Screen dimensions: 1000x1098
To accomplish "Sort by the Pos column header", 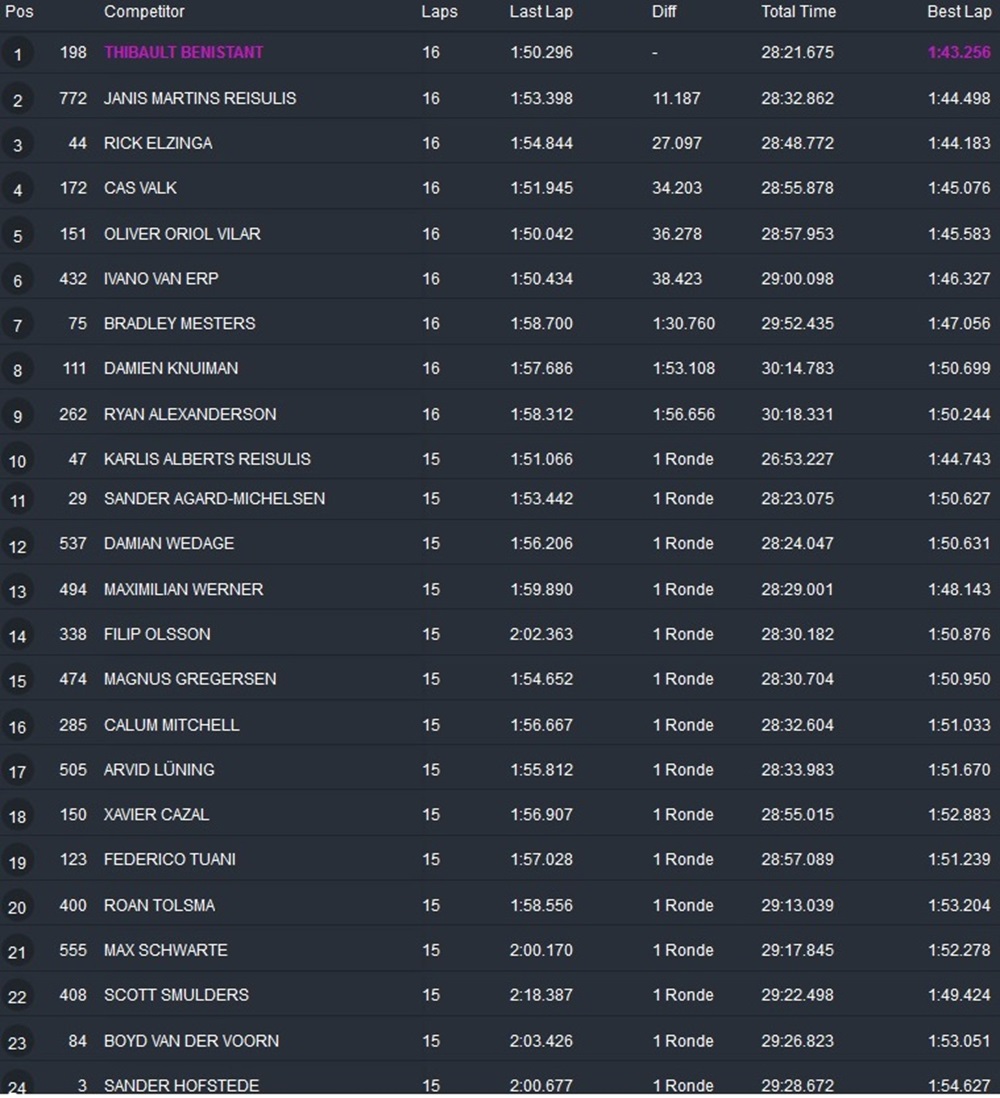I will click(x=19, y=12).
